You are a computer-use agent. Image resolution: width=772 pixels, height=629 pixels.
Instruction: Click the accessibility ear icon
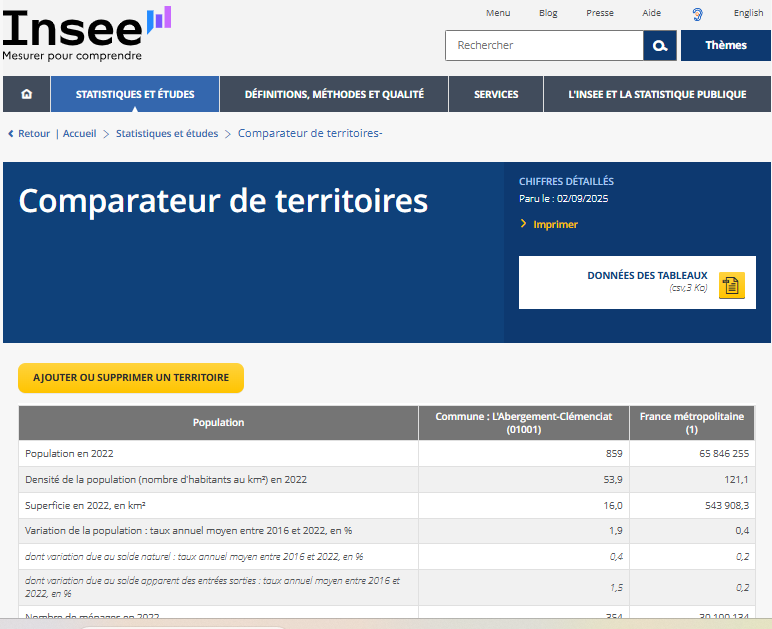[697, 14]
